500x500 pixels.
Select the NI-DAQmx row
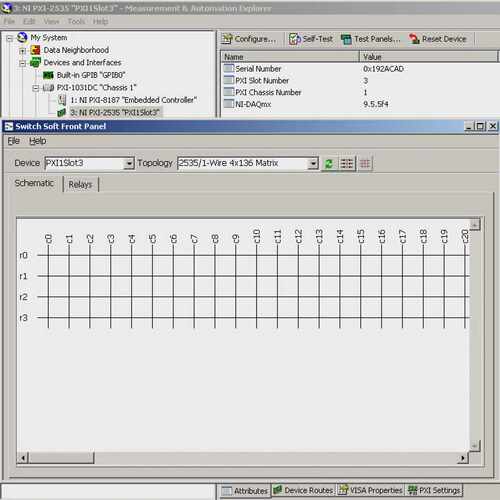click(x=360, y=104)
